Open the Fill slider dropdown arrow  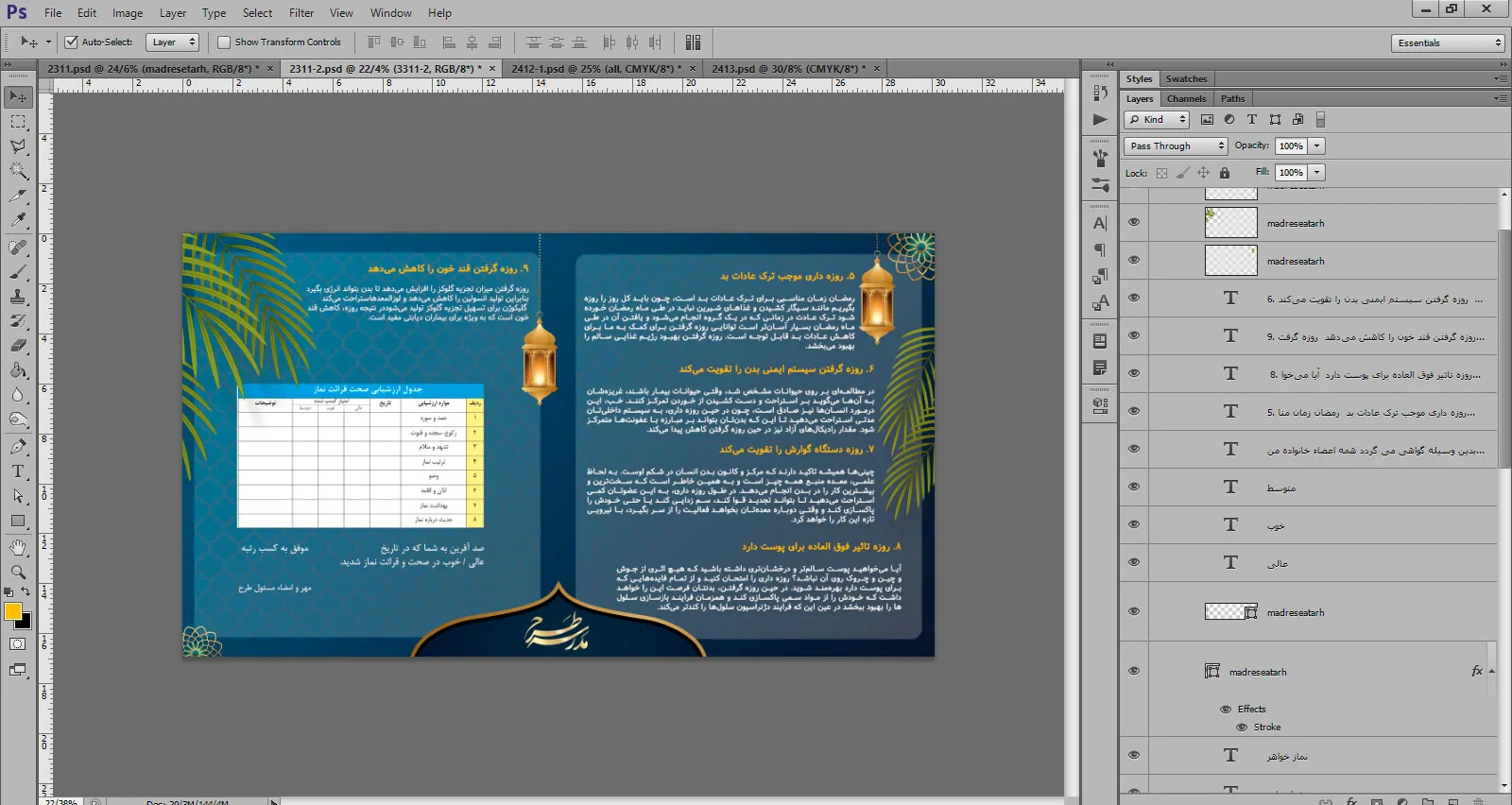1317,172
